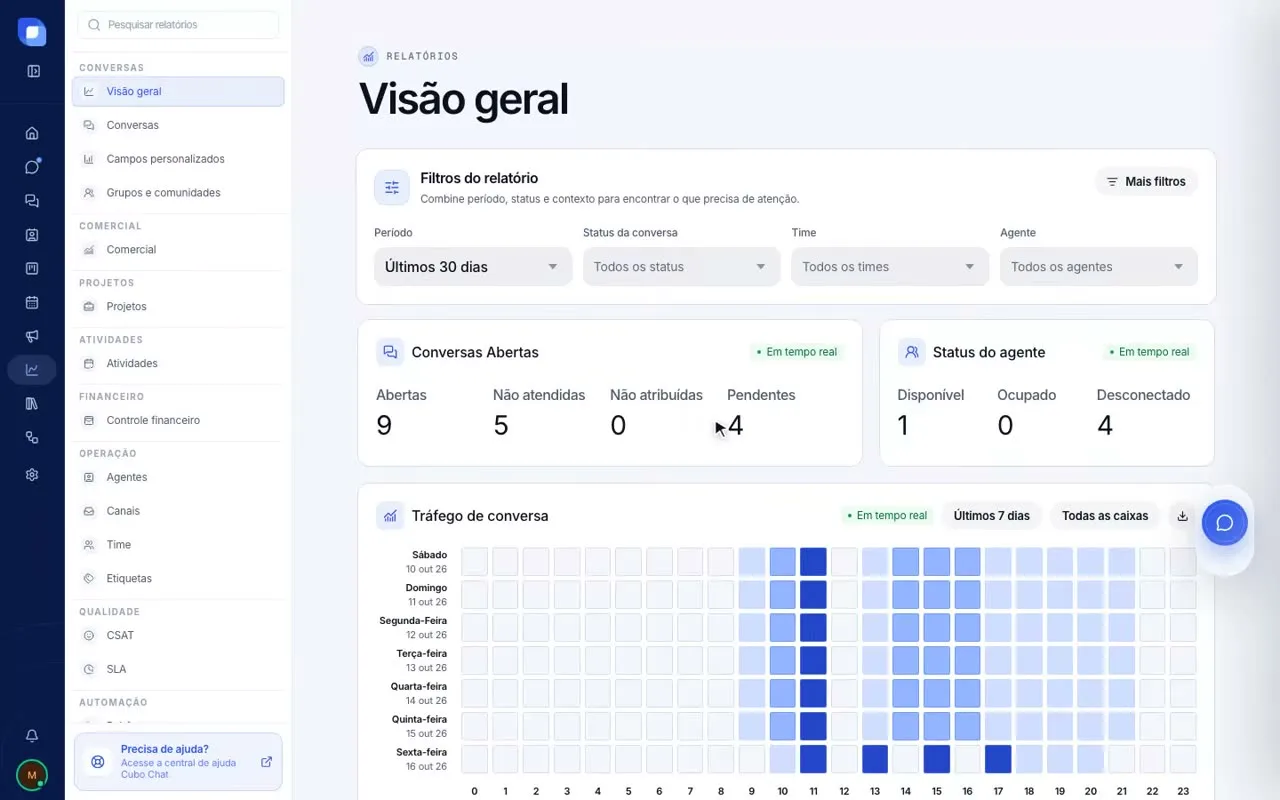
Task: Click the Pesquisar relatórios search field
Action: pyautogui.click(x=178, y=25)
